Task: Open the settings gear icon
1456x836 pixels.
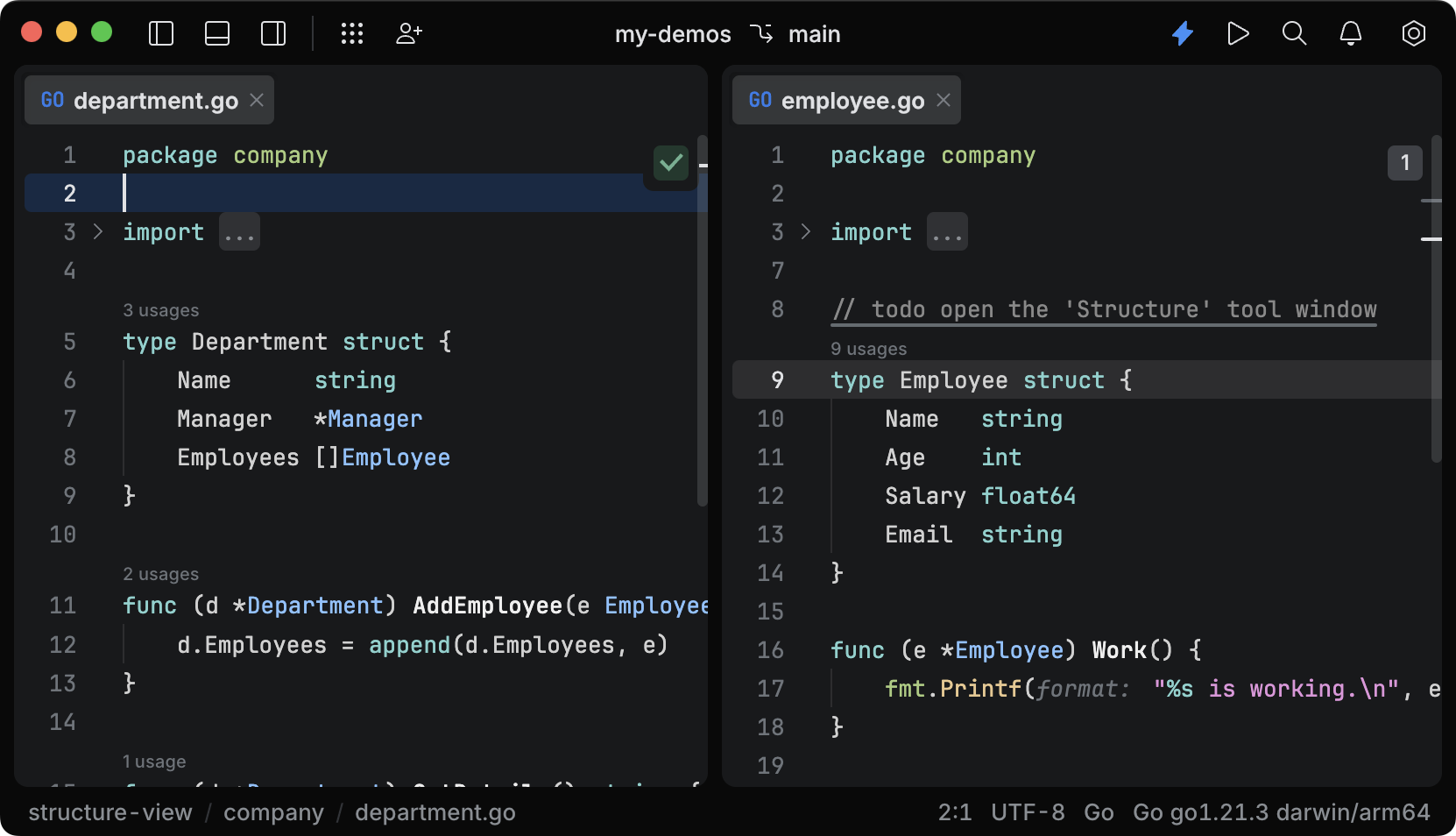Action: pos(1413,34)
